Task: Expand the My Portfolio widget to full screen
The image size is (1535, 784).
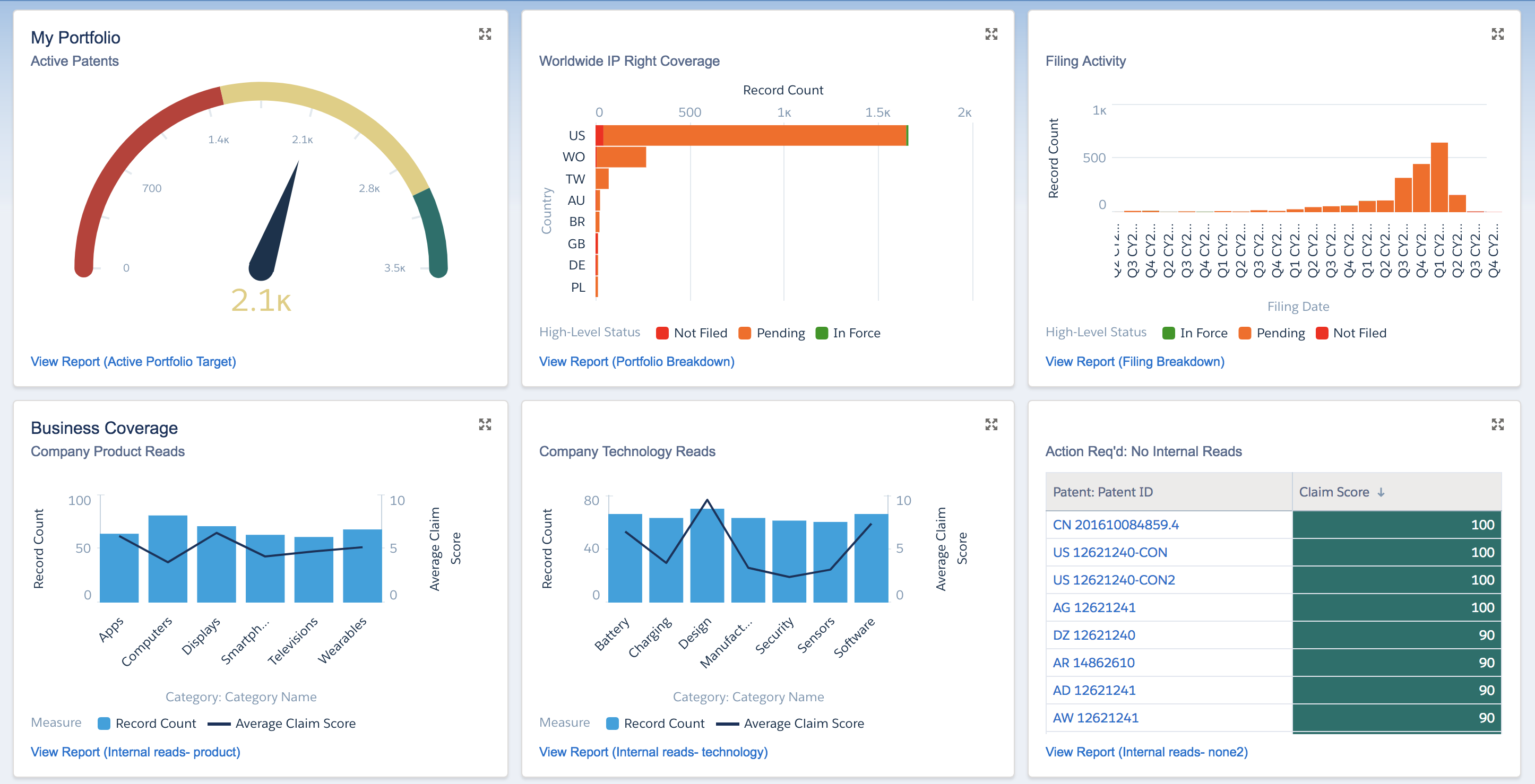Action: 485,34
